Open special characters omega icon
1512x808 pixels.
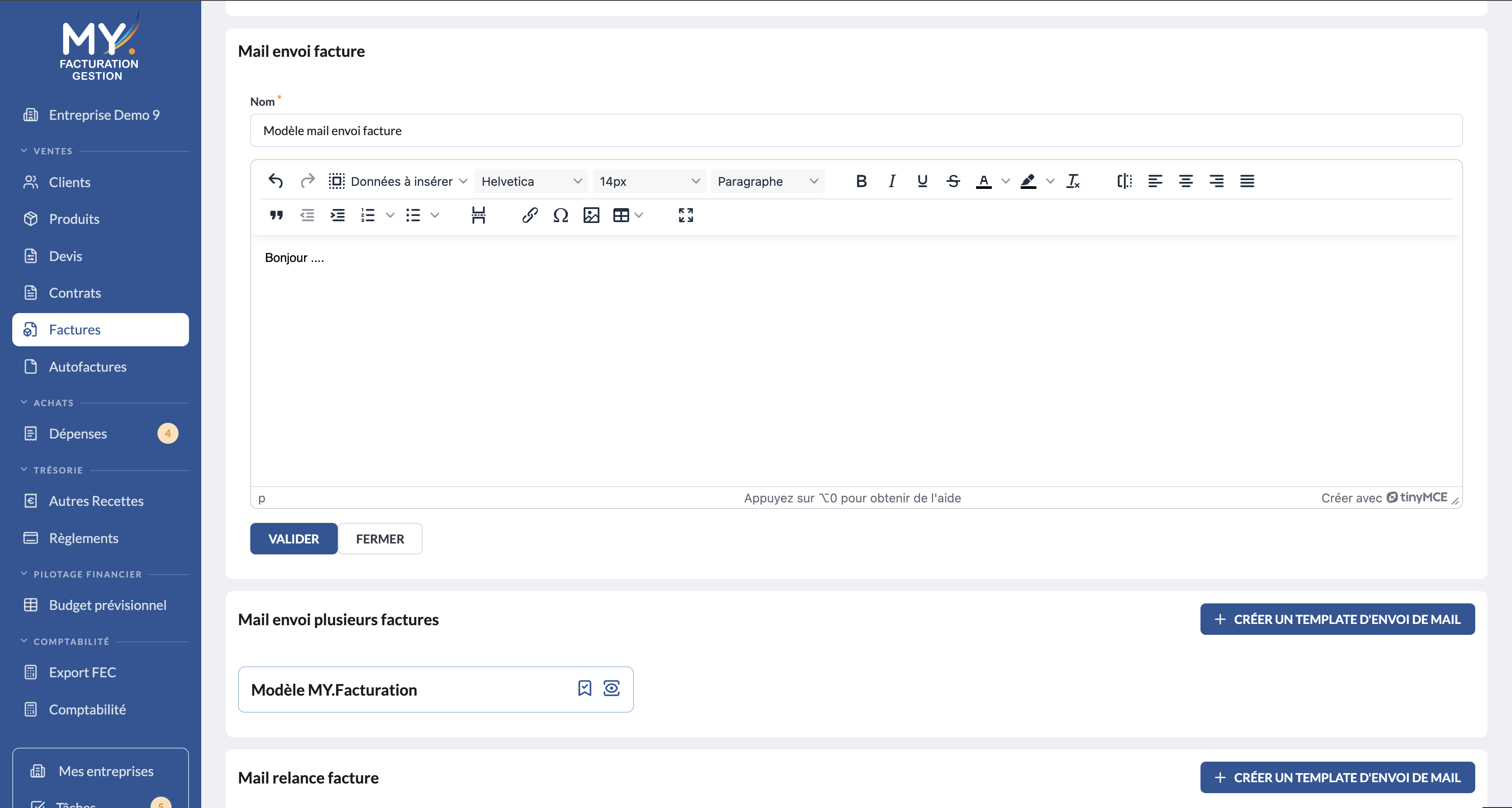pos(560,216)
